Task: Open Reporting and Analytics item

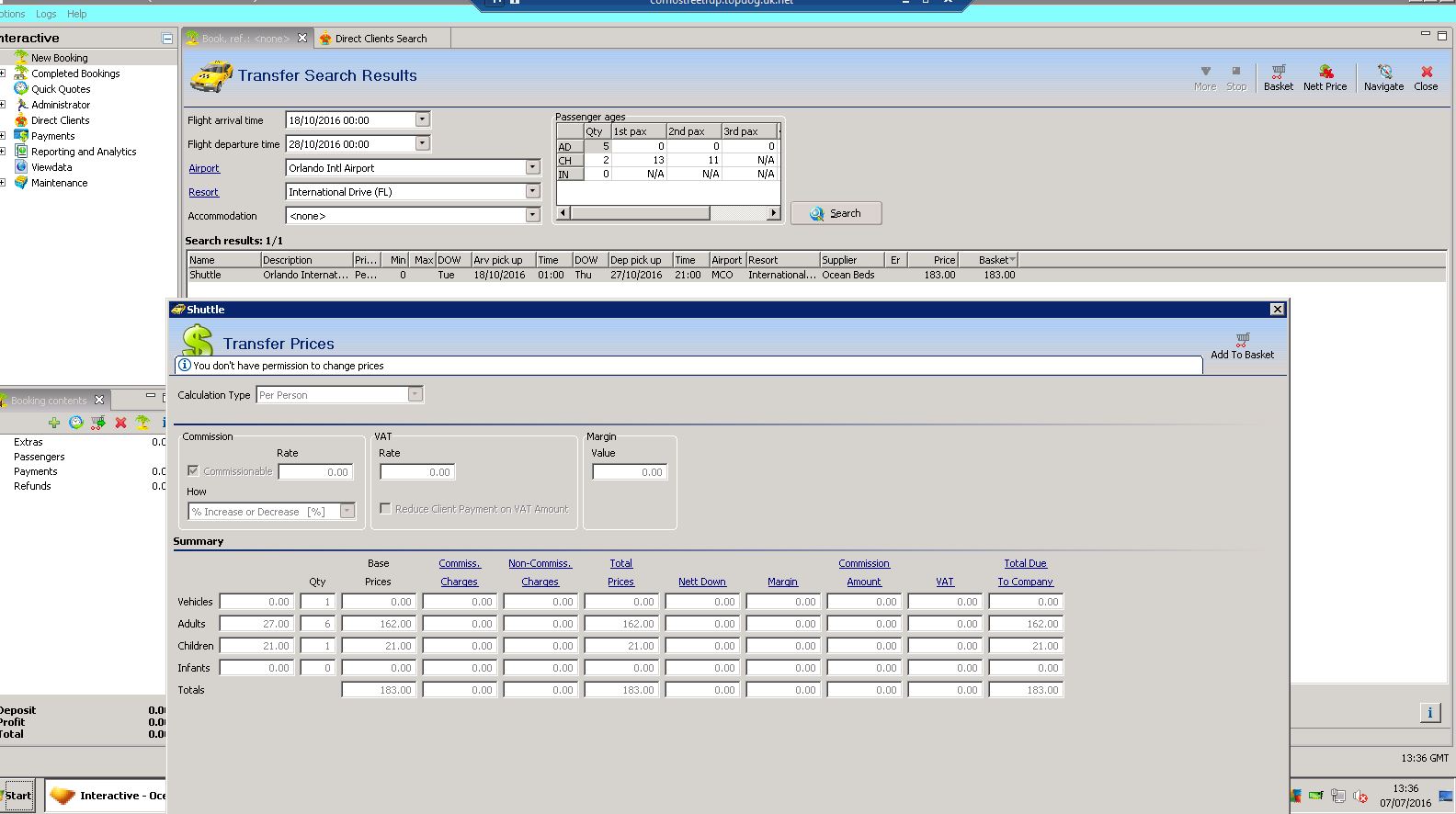Action: click(83, 152)
